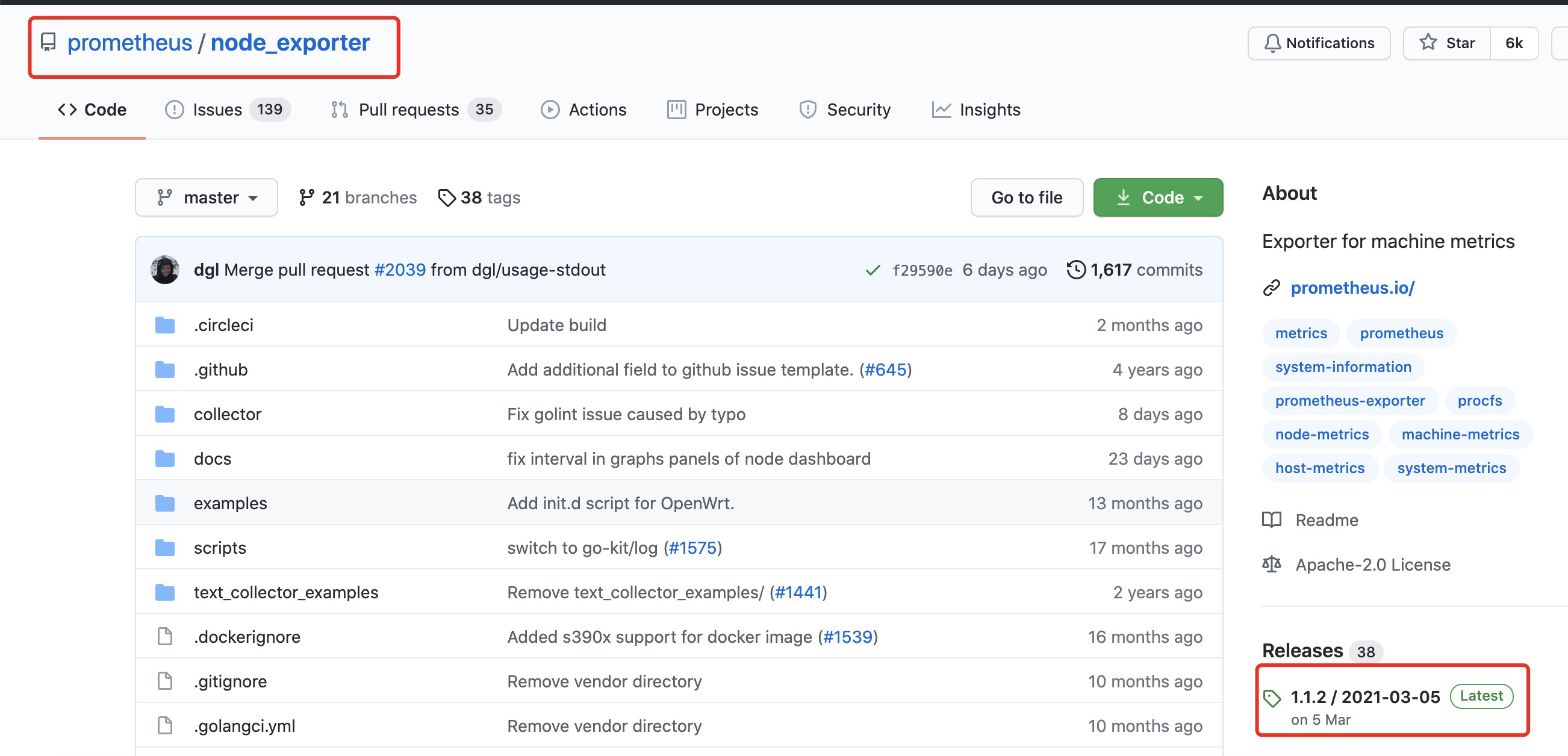
Task: Visit the prometheus.io website link
Action: coord(1352,287)
